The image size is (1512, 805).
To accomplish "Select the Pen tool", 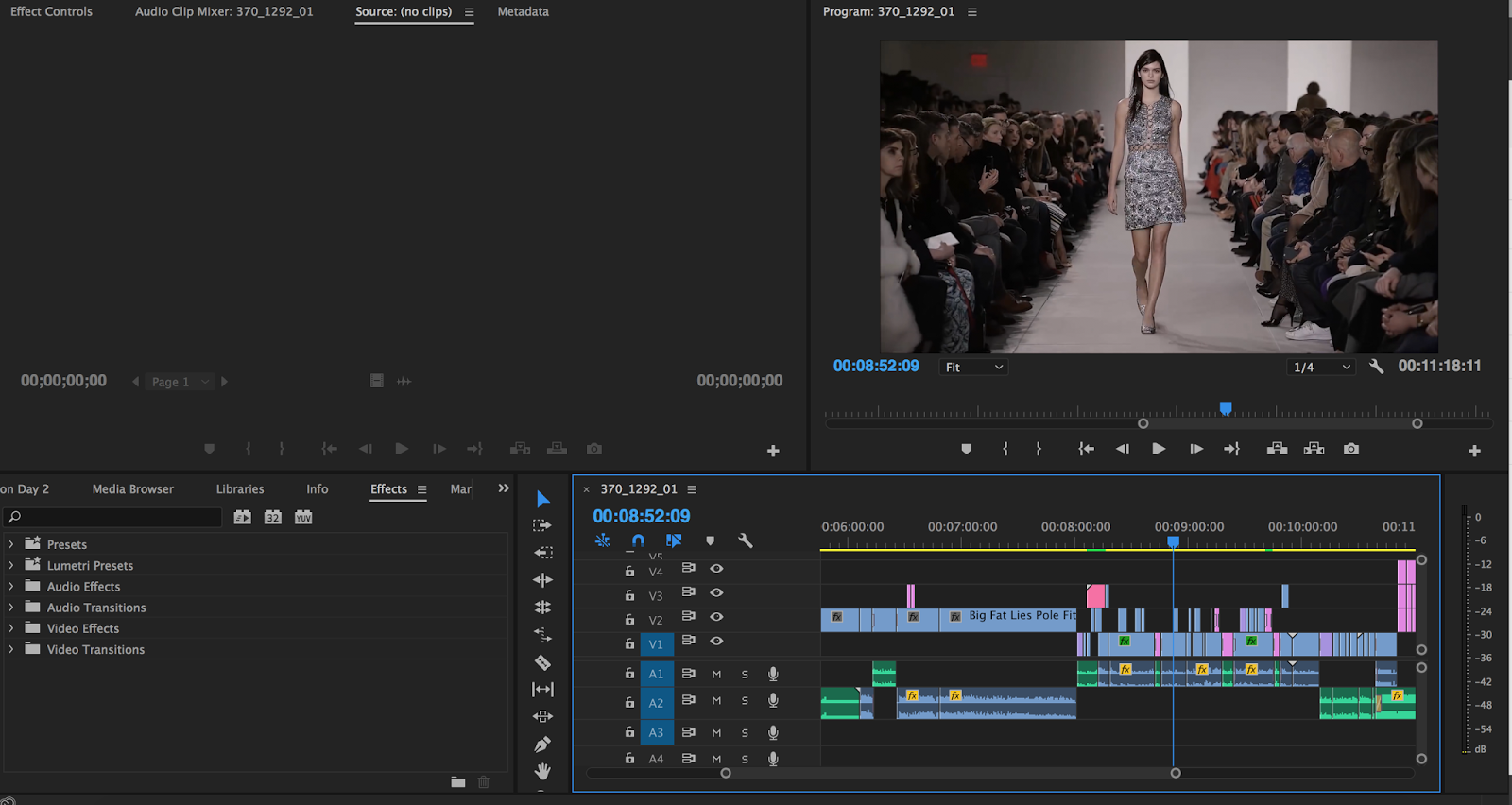I will (x=542, y=745).
